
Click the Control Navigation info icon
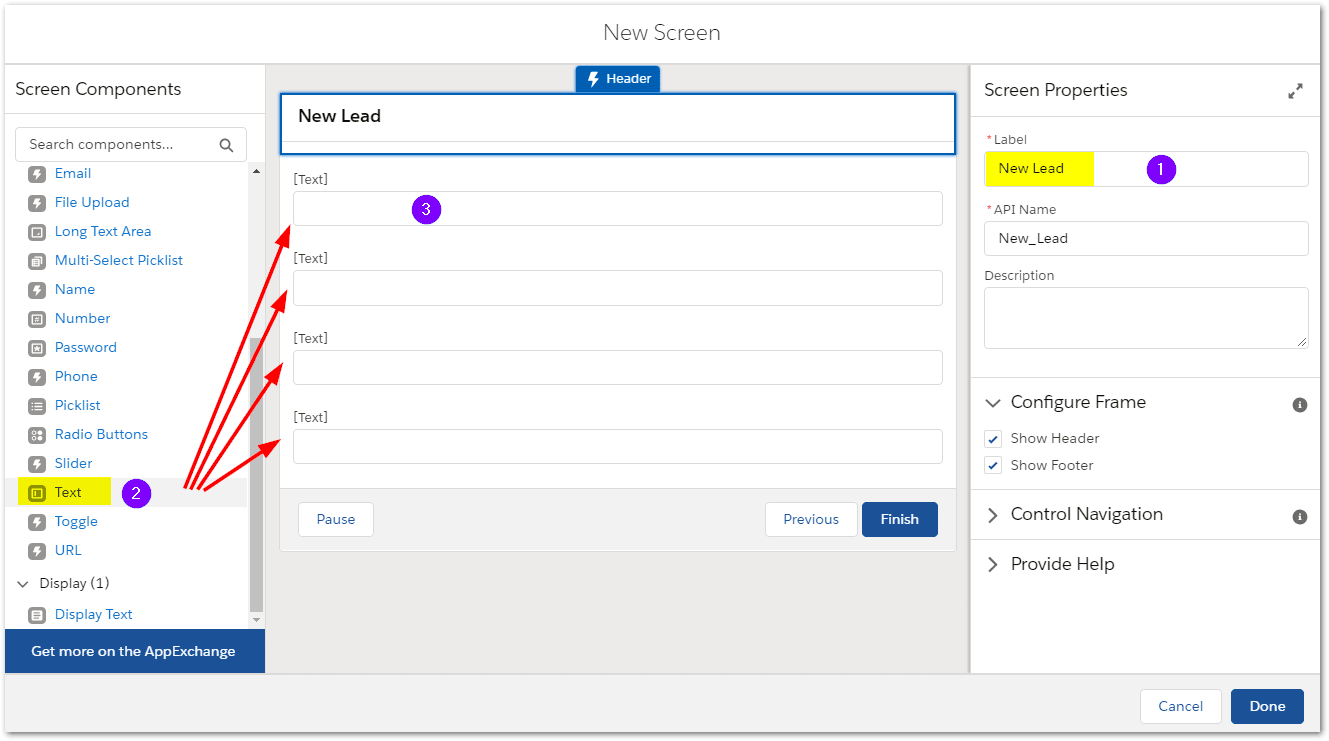click(1299, 517)
